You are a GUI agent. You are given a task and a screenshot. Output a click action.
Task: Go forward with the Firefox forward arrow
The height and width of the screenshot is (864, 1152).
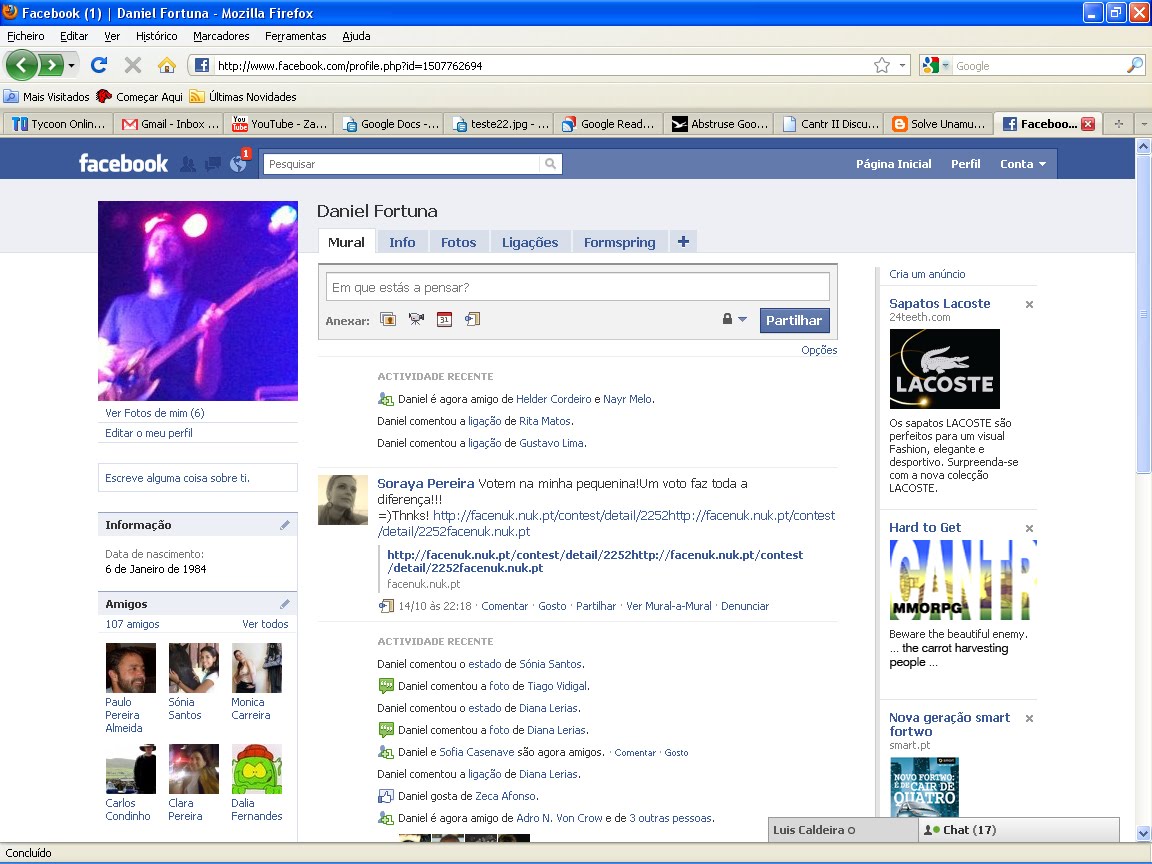pyautogui.click(x=50, y=65)
